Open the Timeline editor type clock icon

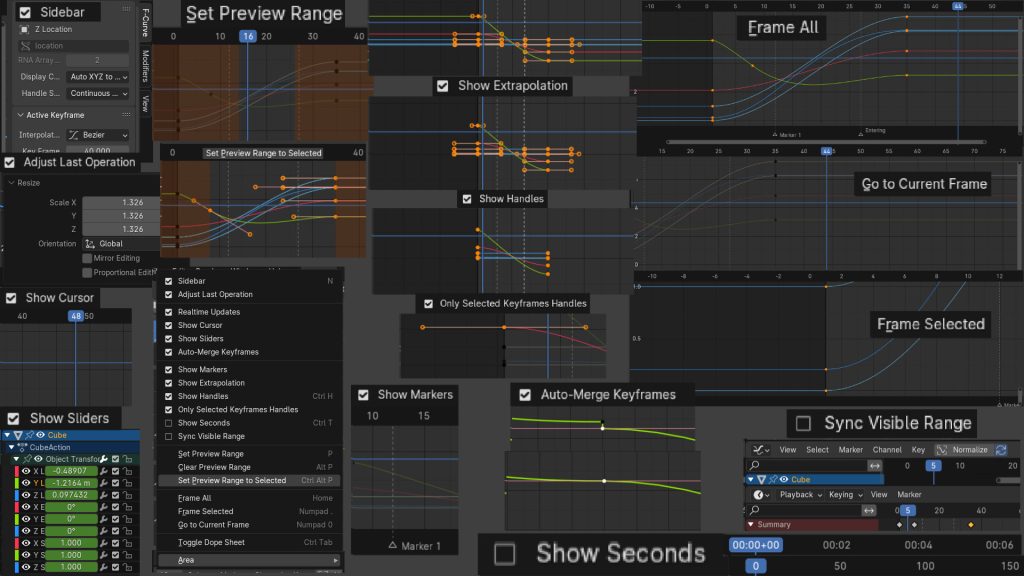(760, 494)
